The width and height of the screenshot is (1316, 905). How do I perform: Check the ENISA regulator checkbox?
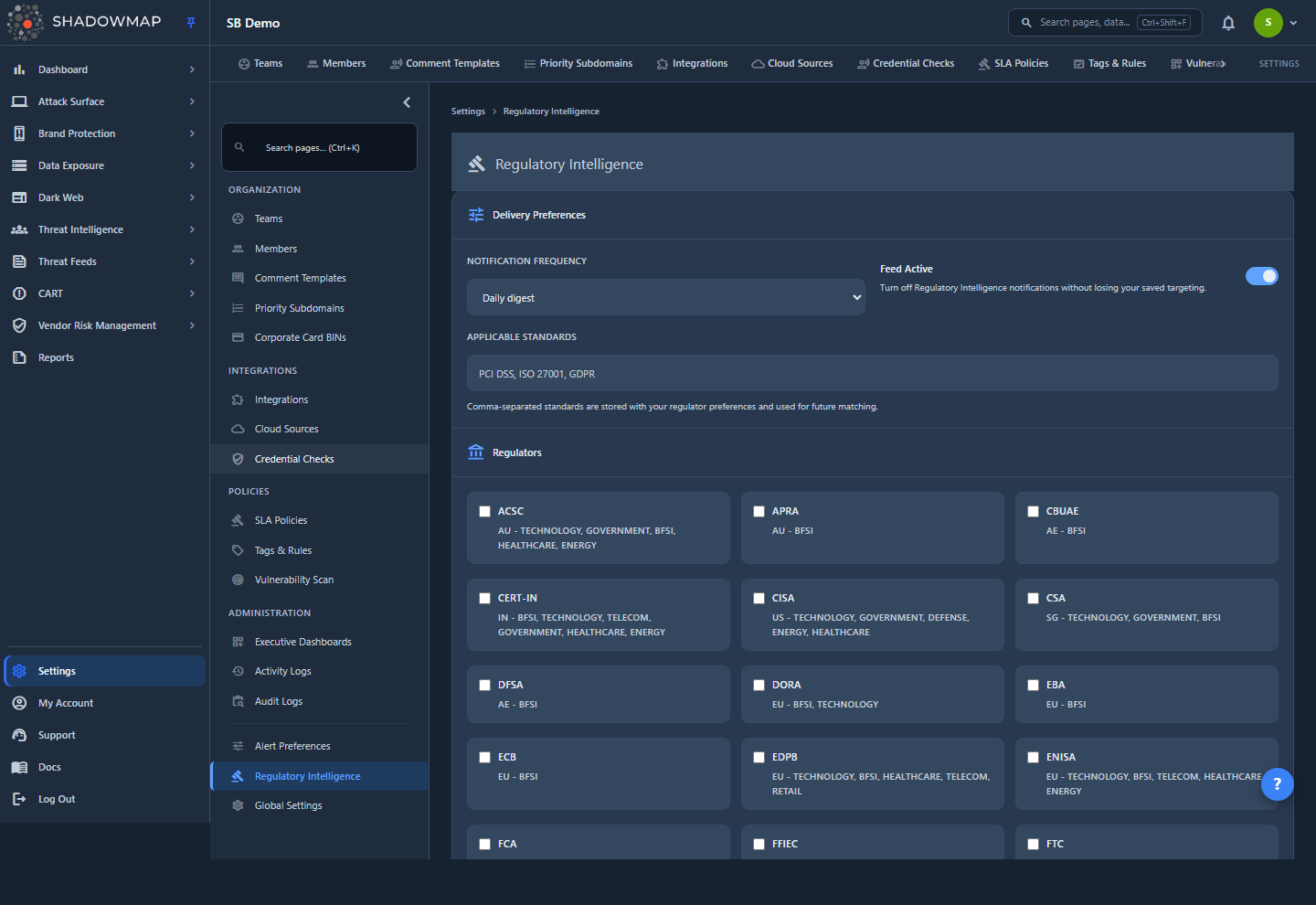[x=1033, y=757]
